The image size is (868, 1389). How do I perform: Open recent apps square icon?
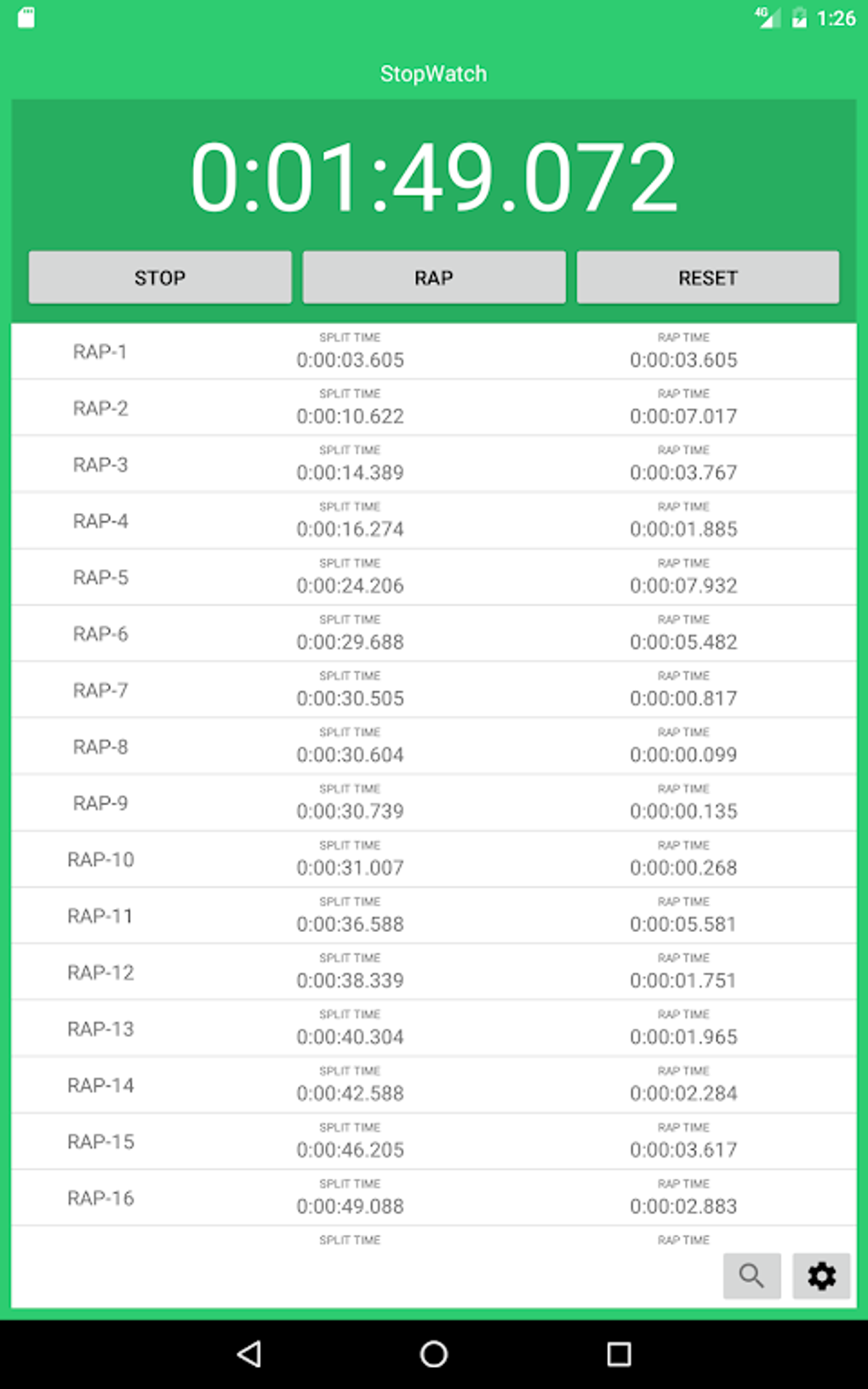pos(619,1353)
